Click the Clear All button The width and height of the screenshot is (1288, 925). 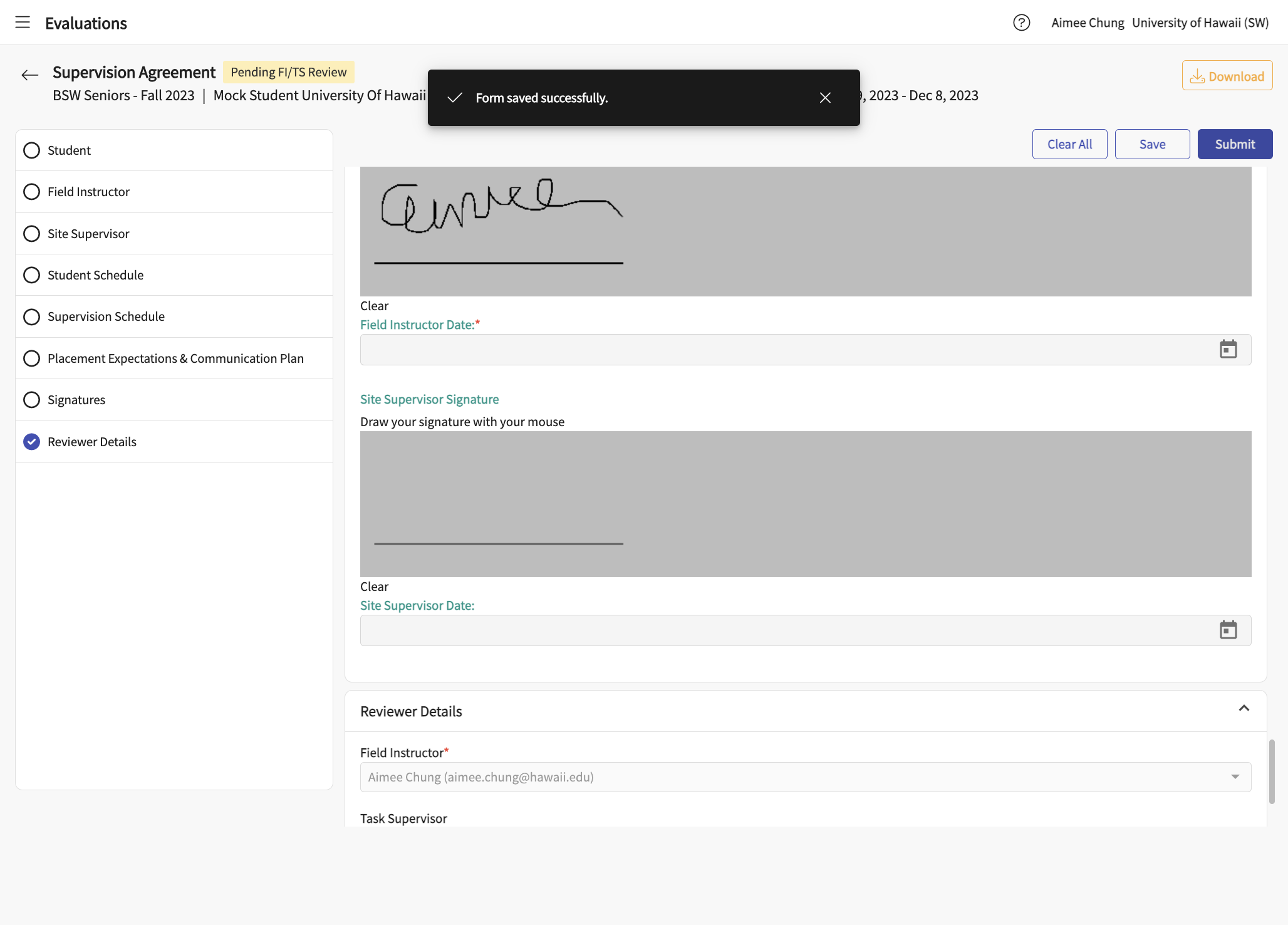pos(1069,144)
